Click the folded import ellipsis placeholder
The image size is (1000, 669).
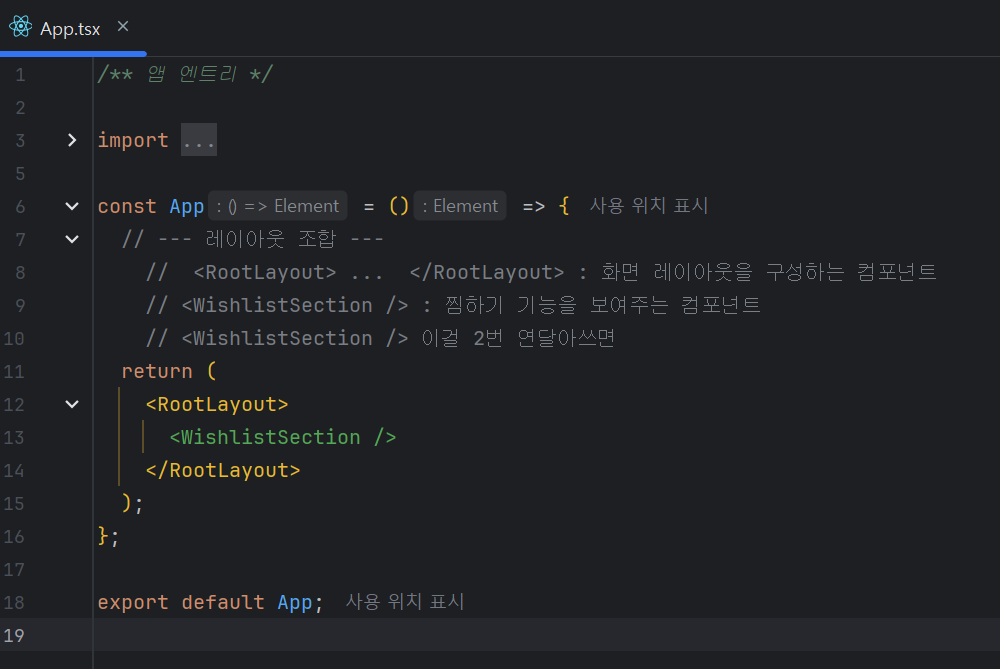199,140
